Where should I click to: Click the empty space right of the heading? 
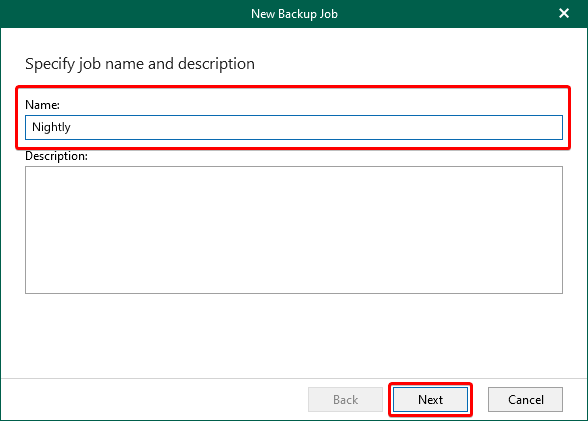coord(412,64)
